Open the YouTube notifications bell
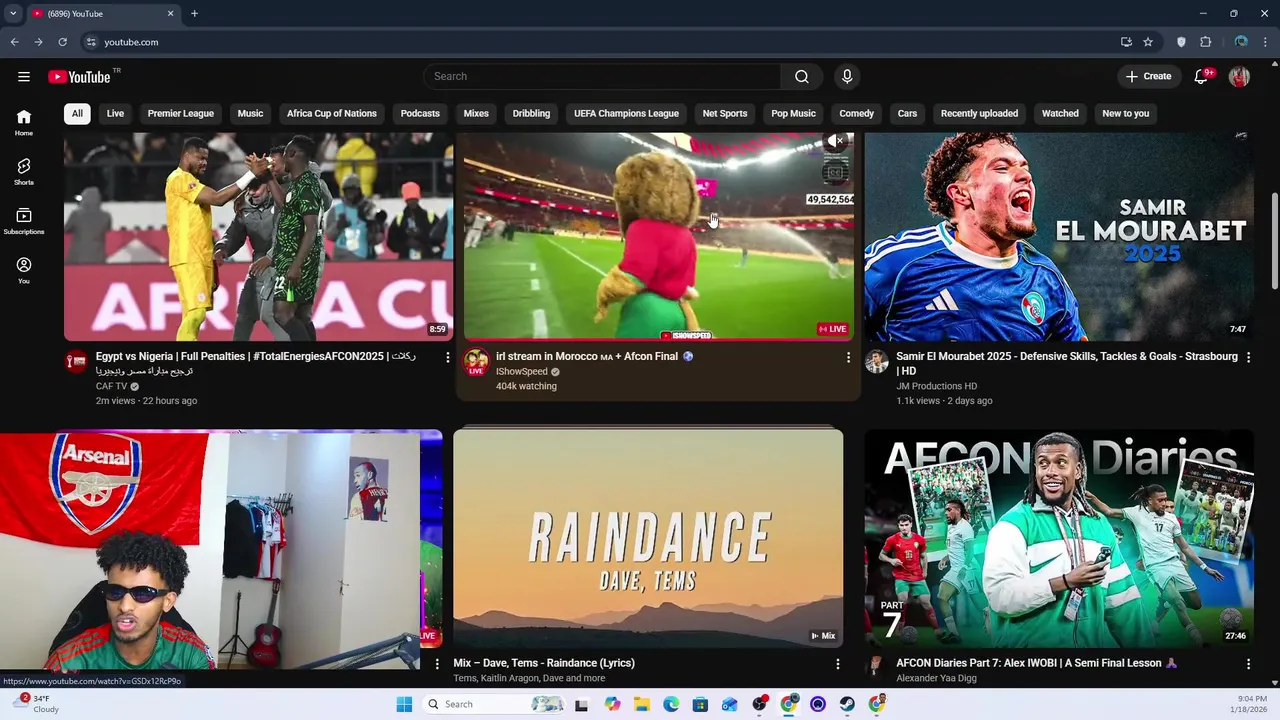The width and height of the screenshot is (1280, 720). (x=1202, y=76)
